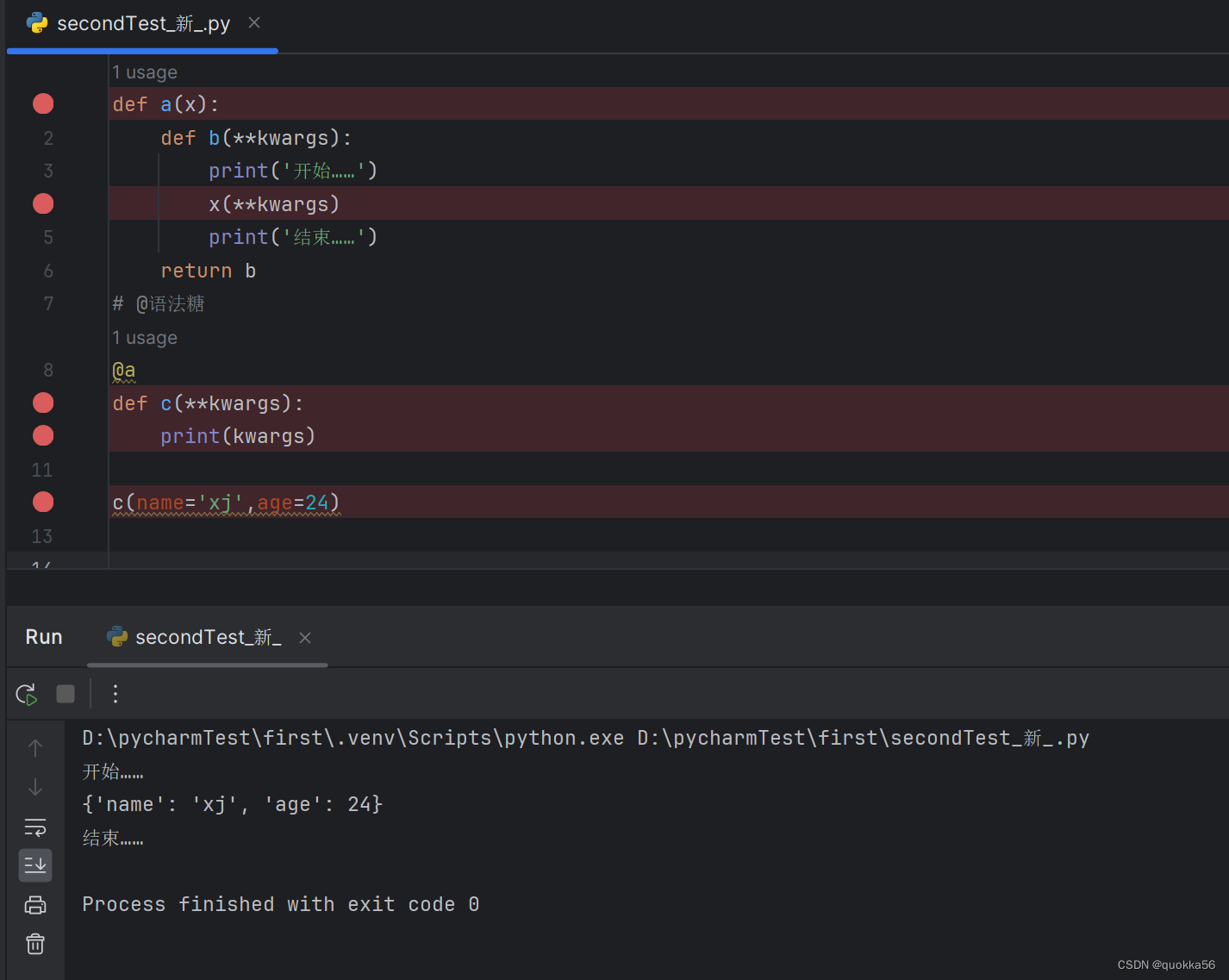Viewport: 1229px width, 980px height.
Task: Click line number 7 in the gutter
Action: click(48, 303)
